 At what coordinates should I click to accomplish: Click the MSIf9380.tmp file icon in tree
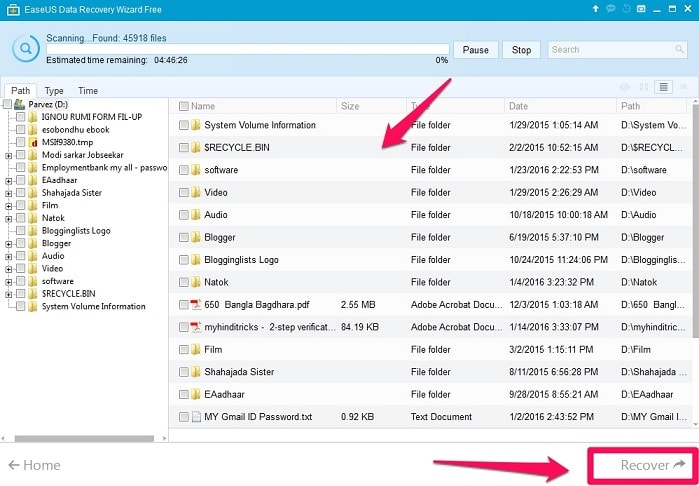(x=33, y=142)
